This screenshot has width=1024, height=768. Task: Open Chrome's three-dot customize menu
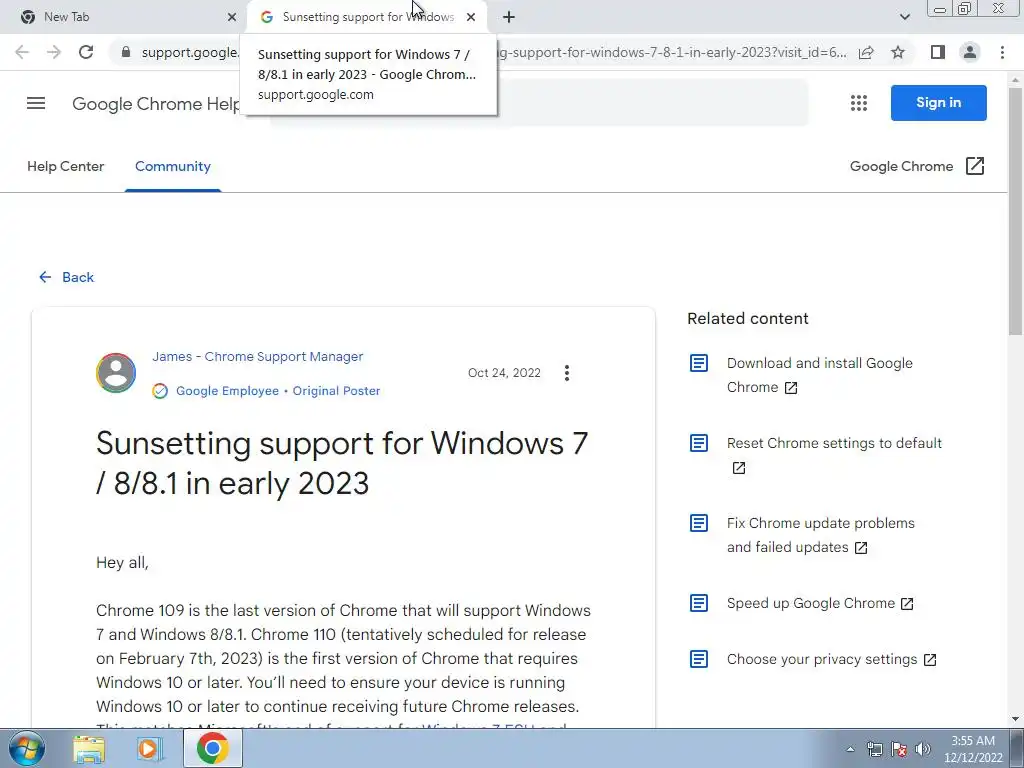(1002, 52)
